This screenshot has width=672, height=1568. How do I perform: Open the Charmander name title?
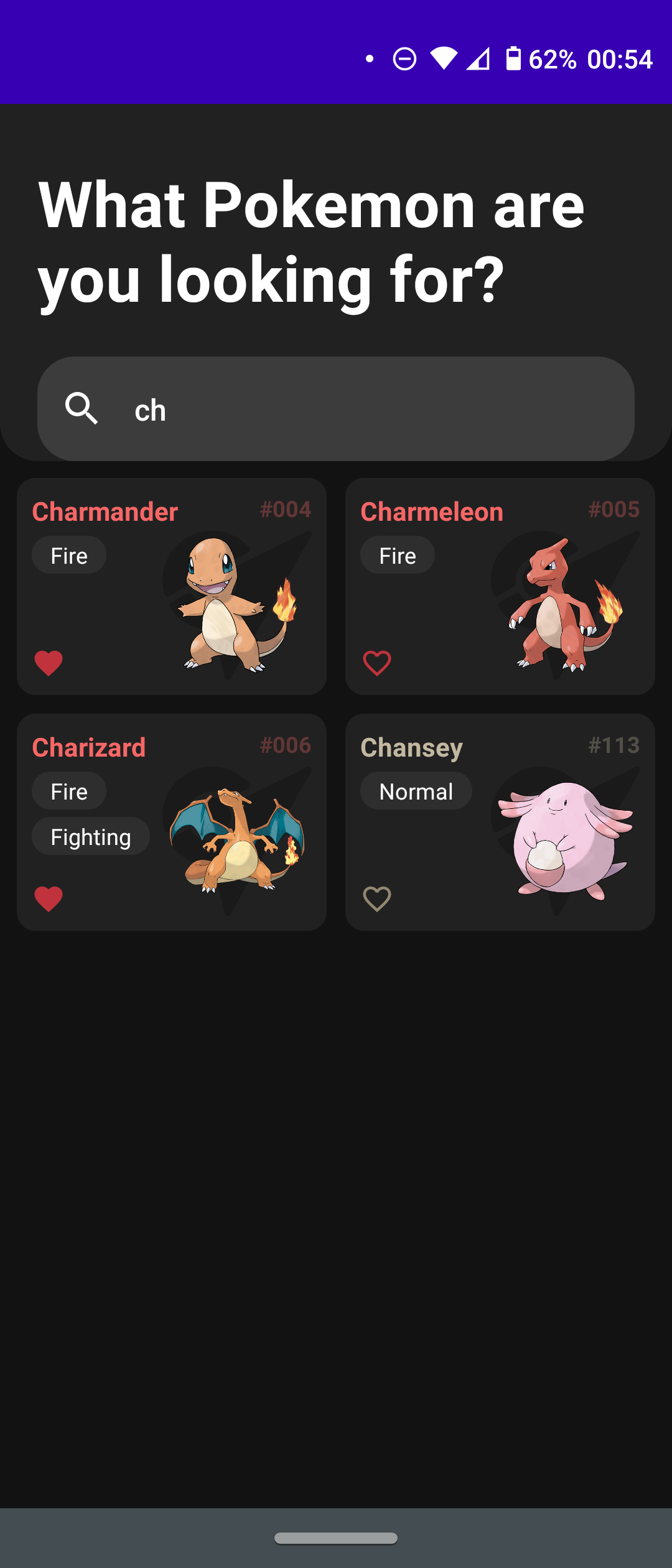pyautogui.click(x=105, y=511)
